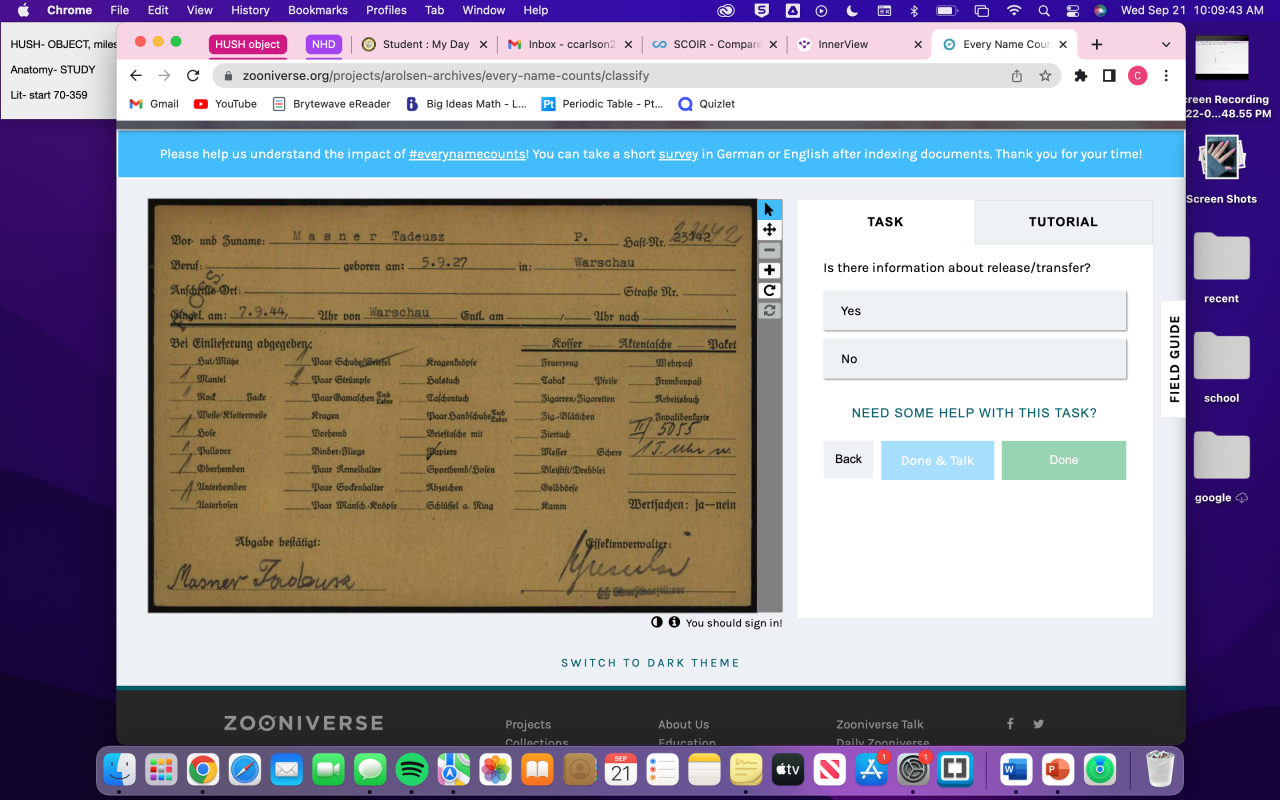Open Zooniverse Talk footer link
This screenshot has width=1280, height=800.
880,724
